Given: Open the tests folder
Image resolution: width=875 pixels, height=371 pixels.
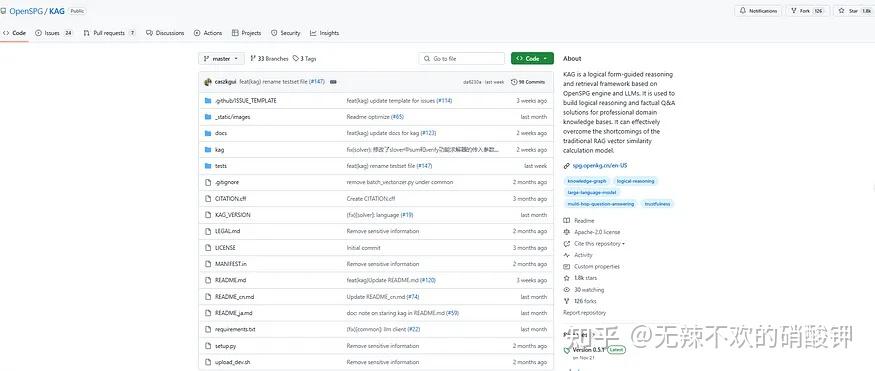Looking at the screenshot, I should [220, 166].
